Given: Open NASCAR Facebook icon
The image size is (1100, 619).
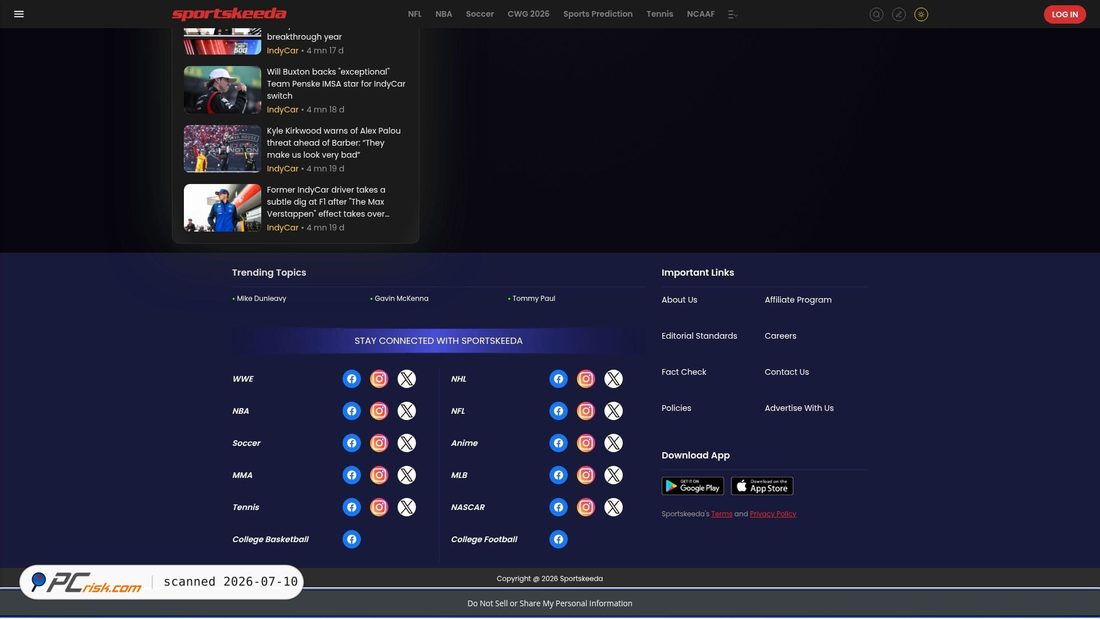Looking at the screenshot, I should [558, 507].
